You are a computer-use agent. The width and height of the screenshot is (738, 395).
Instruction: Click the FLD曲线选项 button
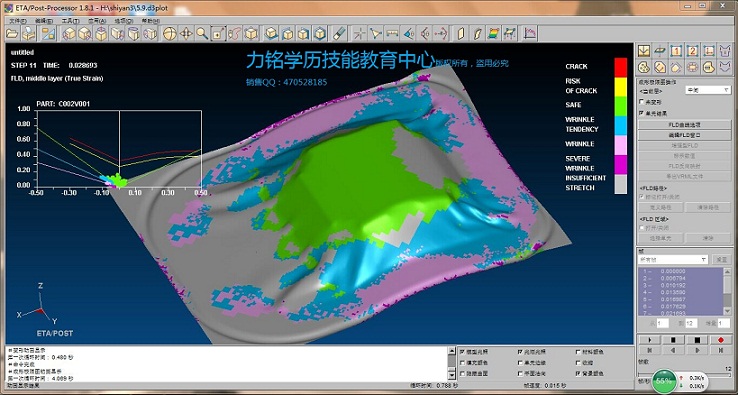[684, 125]
